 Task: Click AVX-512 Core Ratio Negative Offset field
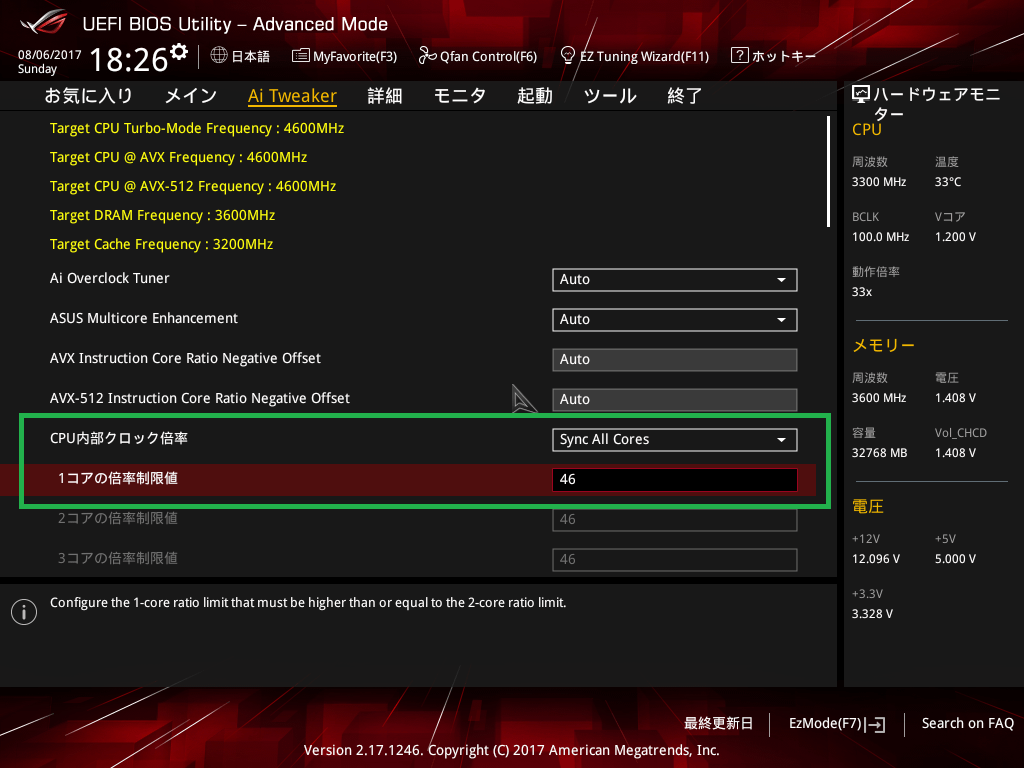pyautogui.click(x=675, y=399)
